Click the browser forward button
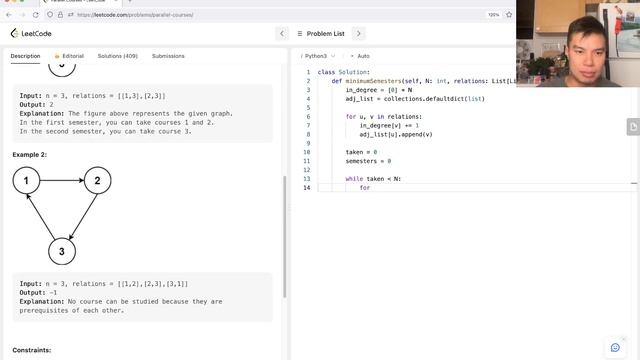The height and width of the screenshot is (360, 640). point(22,15)
